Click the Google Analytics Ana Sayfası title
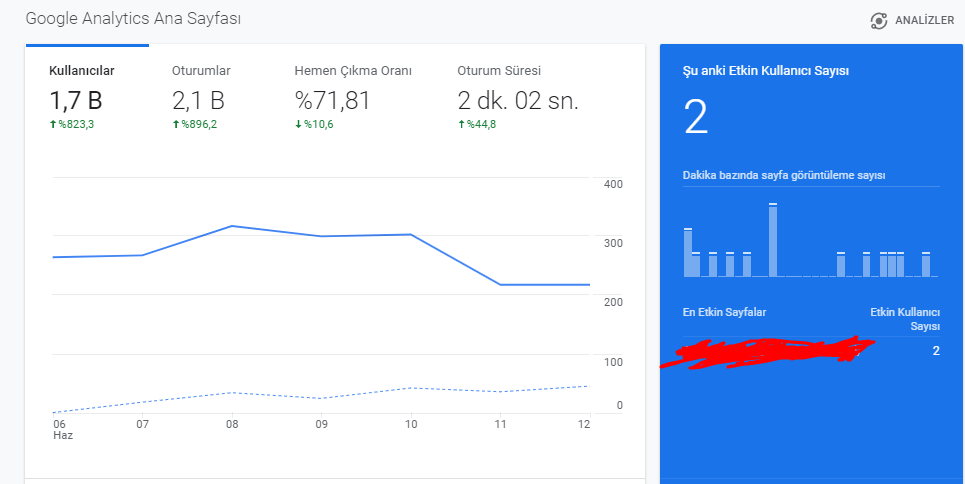965x484 pixels. click(133, 19)
